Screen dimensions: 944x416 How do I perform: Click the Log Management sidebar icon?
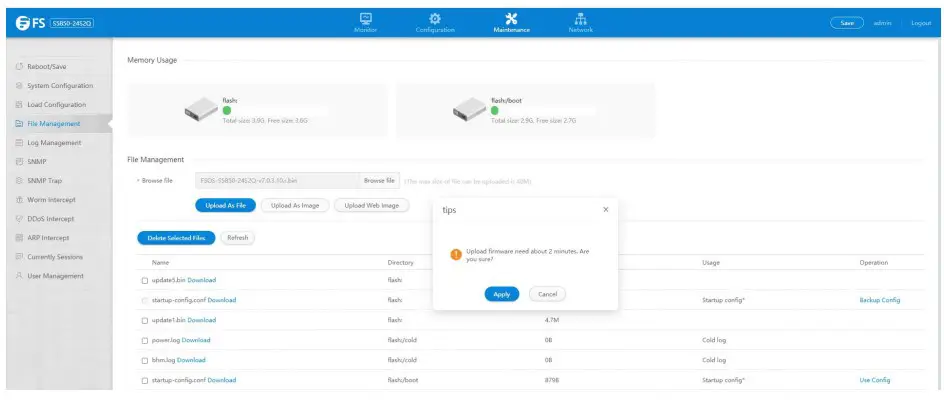pyautogui.click(x=19, y=143)
